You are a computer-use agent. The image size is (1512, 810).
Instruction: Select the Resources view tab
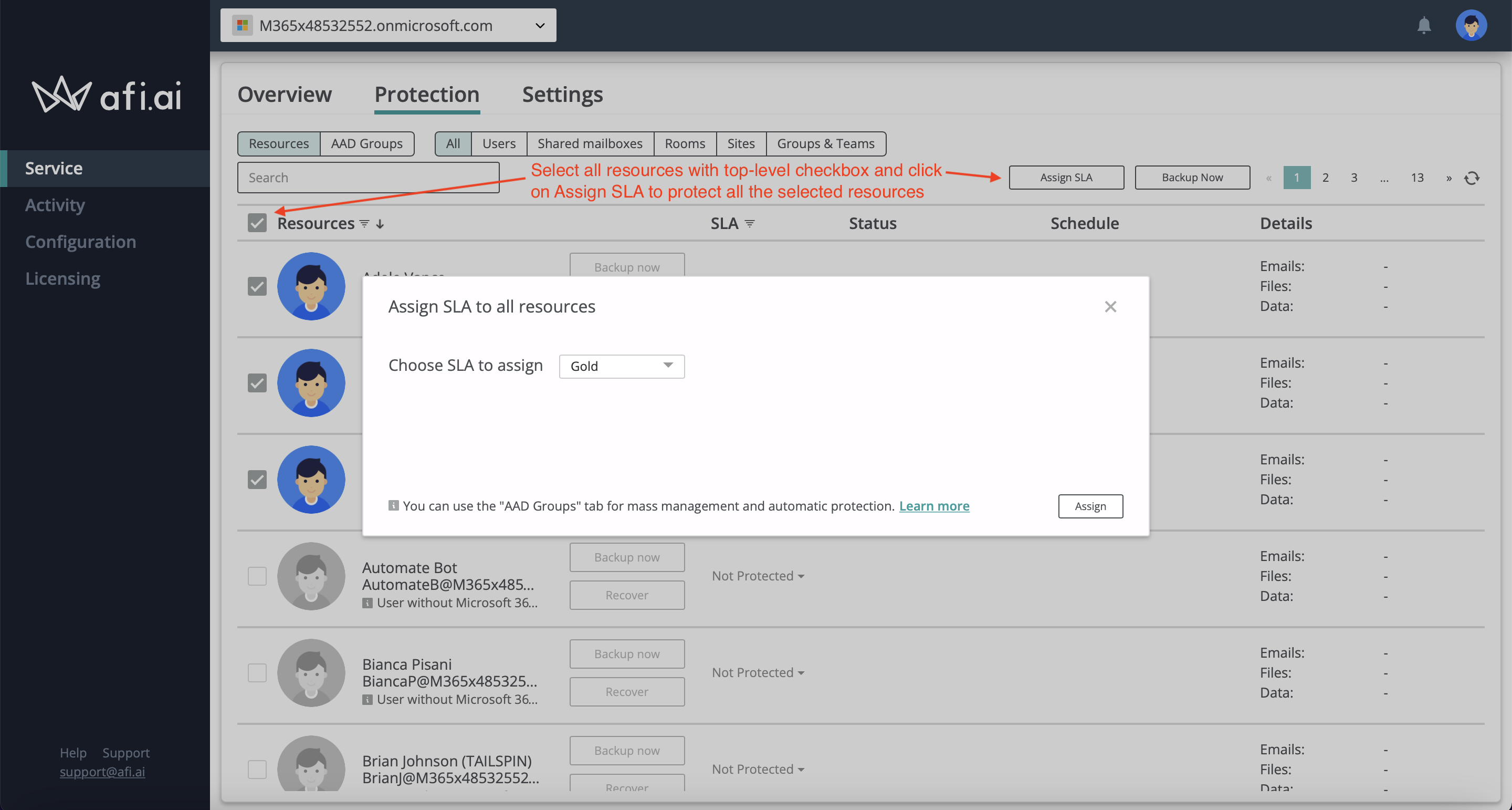tap(279, 143)
